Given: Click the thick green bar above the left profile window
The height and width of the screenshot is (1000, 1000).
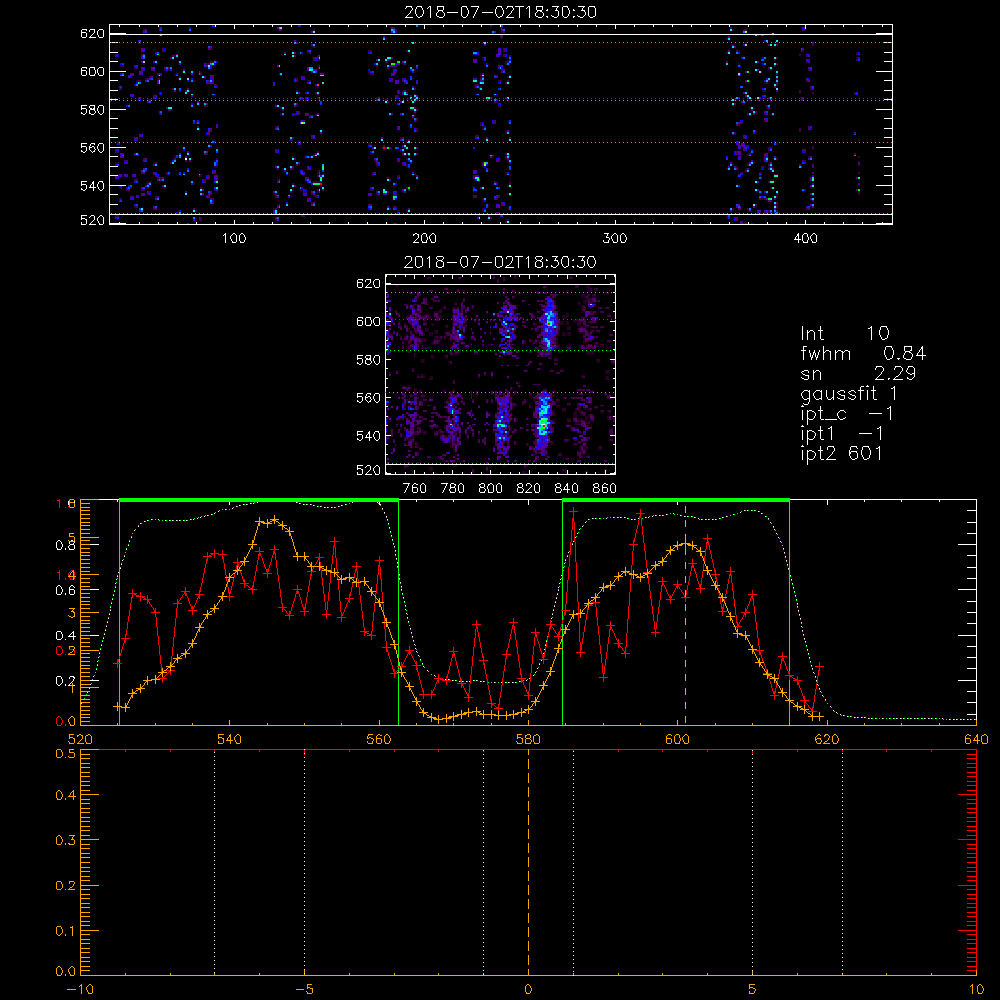Looking at the screenshot, I should tap(259, 500).
